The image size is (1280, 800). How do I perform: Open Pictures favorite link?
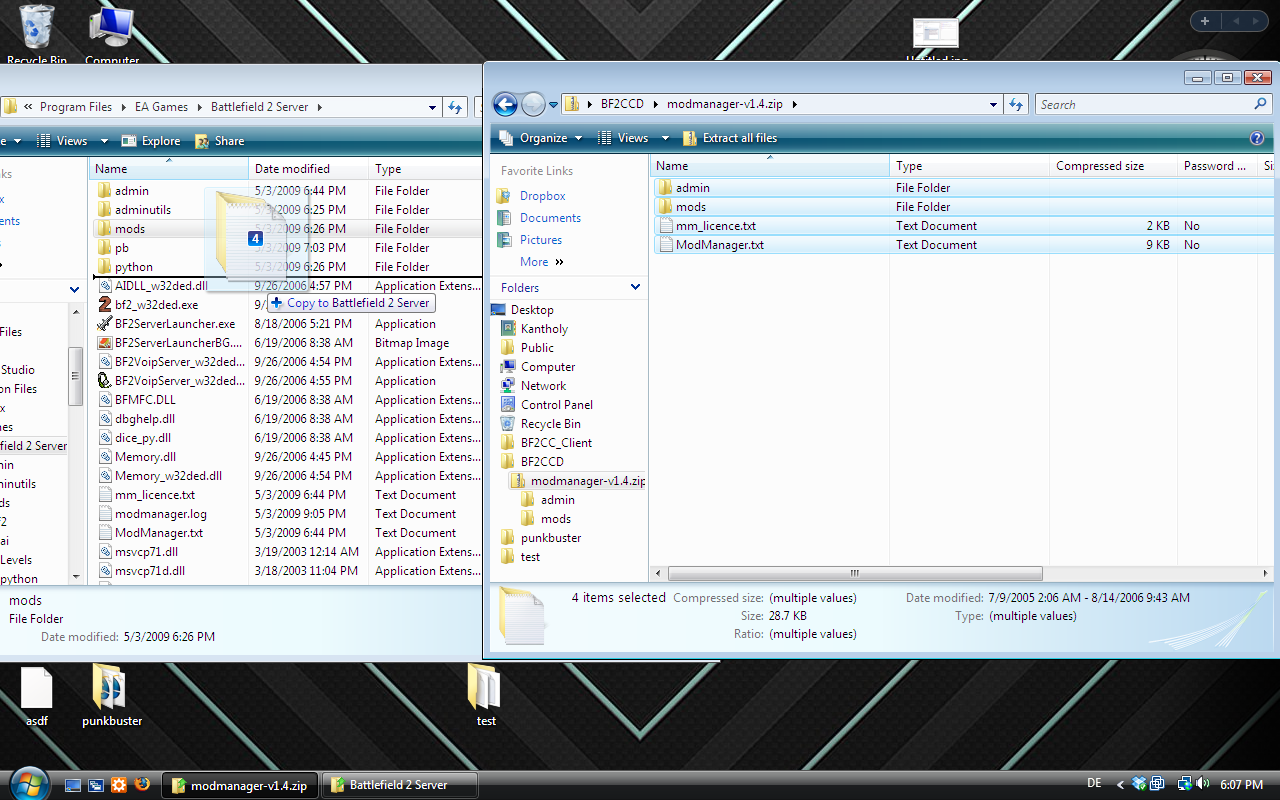(540, 240)
